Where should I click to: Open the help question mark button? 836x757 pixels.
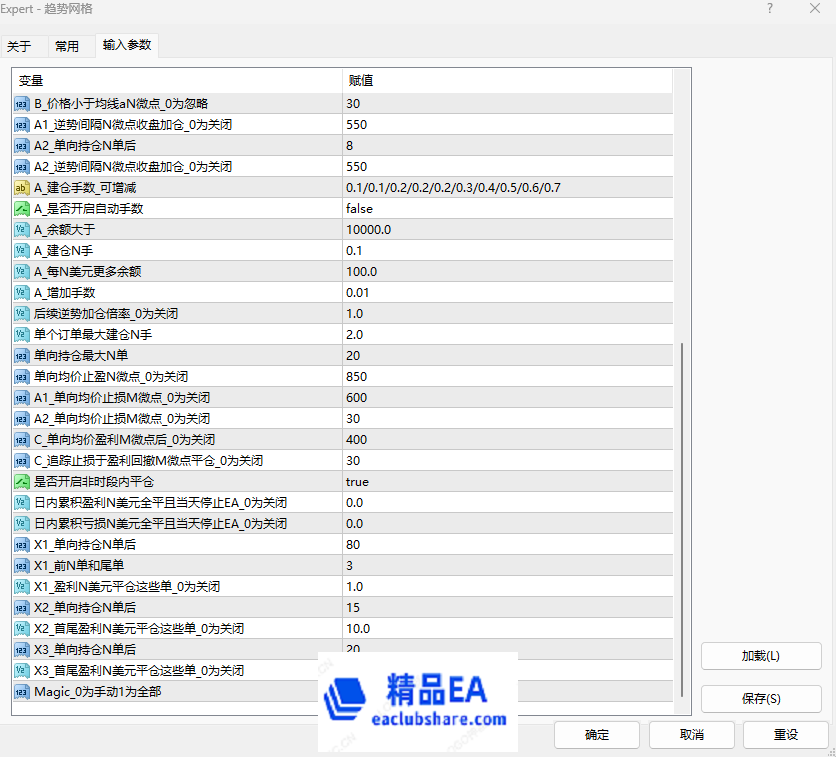pos(770,9)
